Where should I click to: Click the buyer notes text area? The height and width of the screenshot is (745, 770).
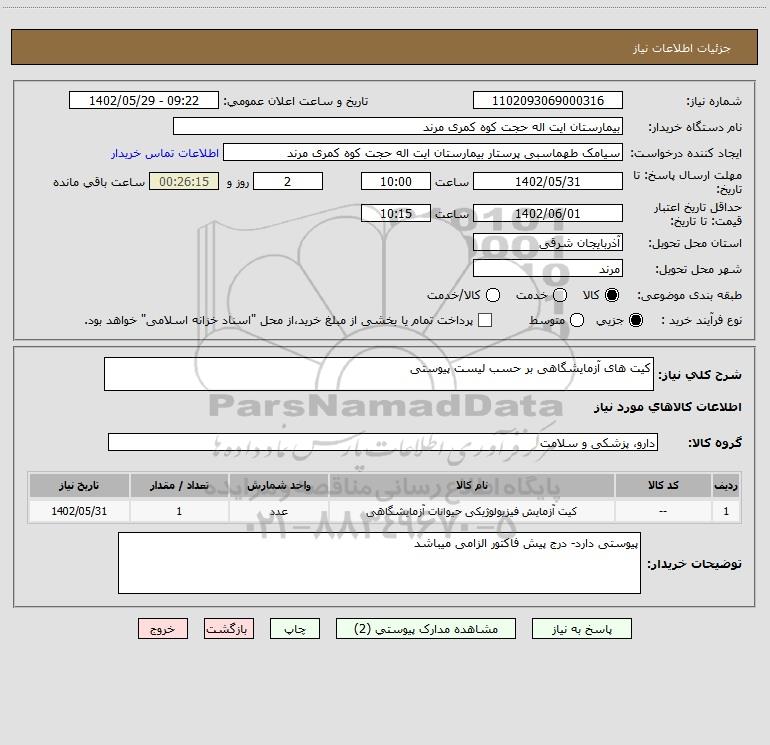click(379, 563)
